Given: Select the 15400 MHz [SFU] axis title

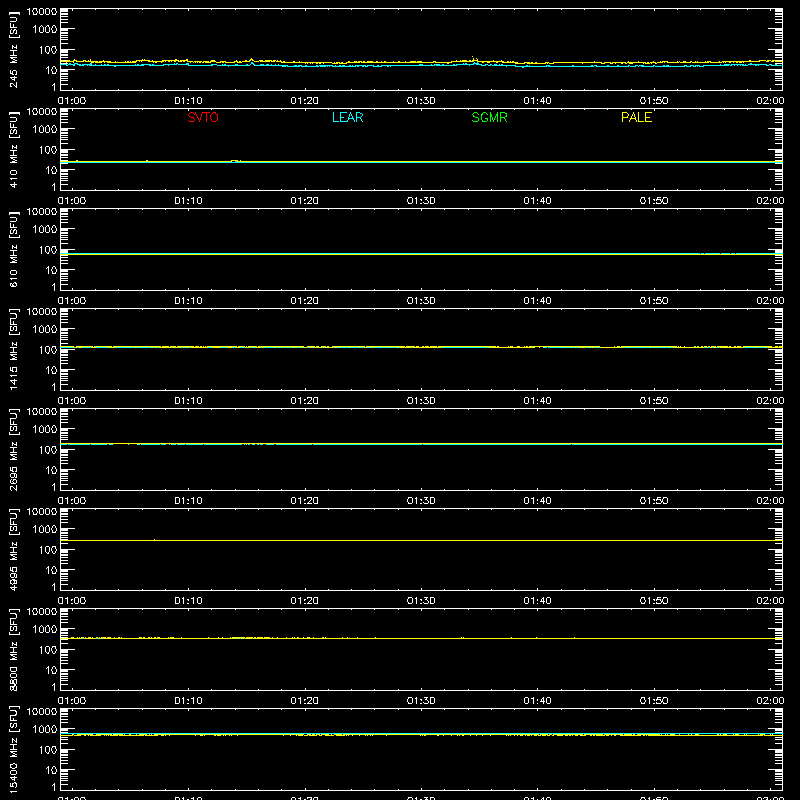Looking at the screenshot, I should coord(13,749).
